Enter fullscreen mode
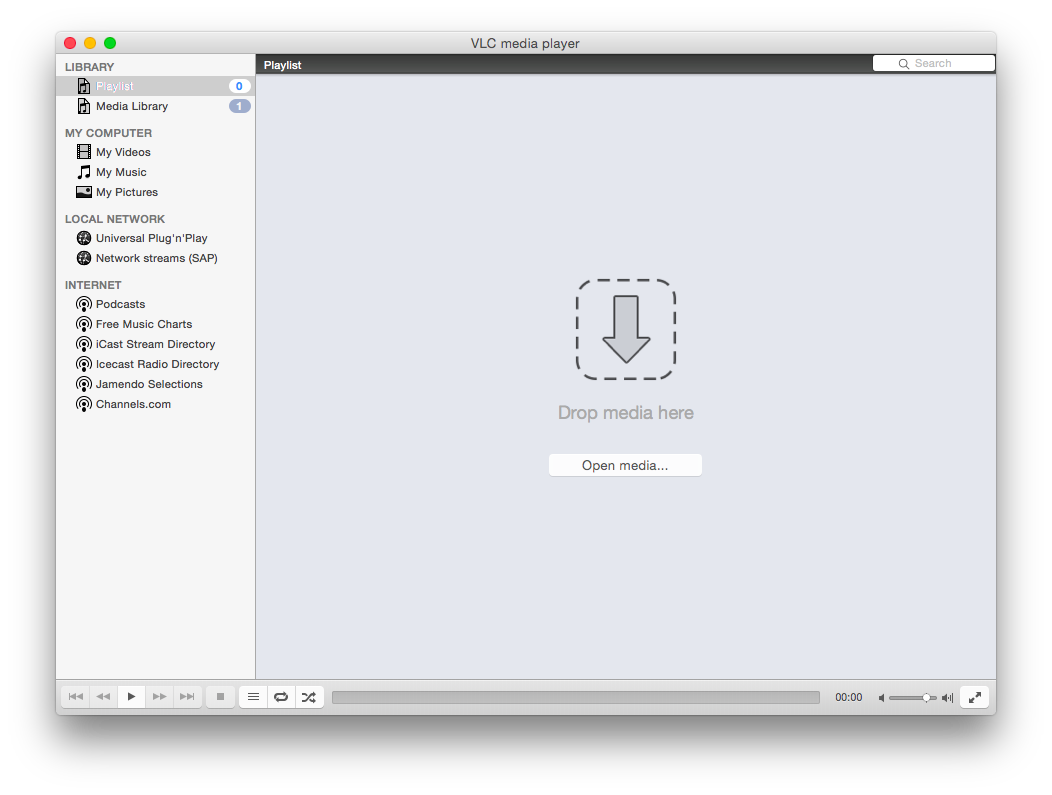This screenshot has width=1052, height=795. (975, 697)
